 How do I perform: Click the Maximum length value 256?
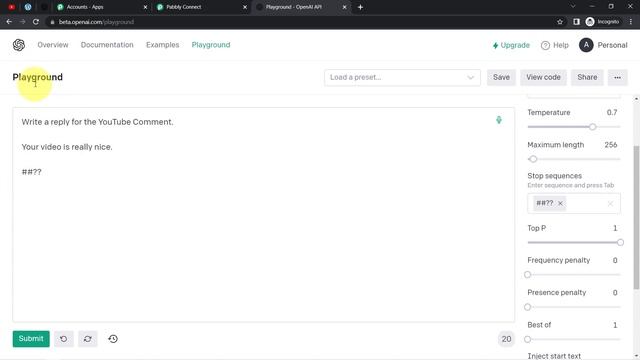click(x=611, y=145)
